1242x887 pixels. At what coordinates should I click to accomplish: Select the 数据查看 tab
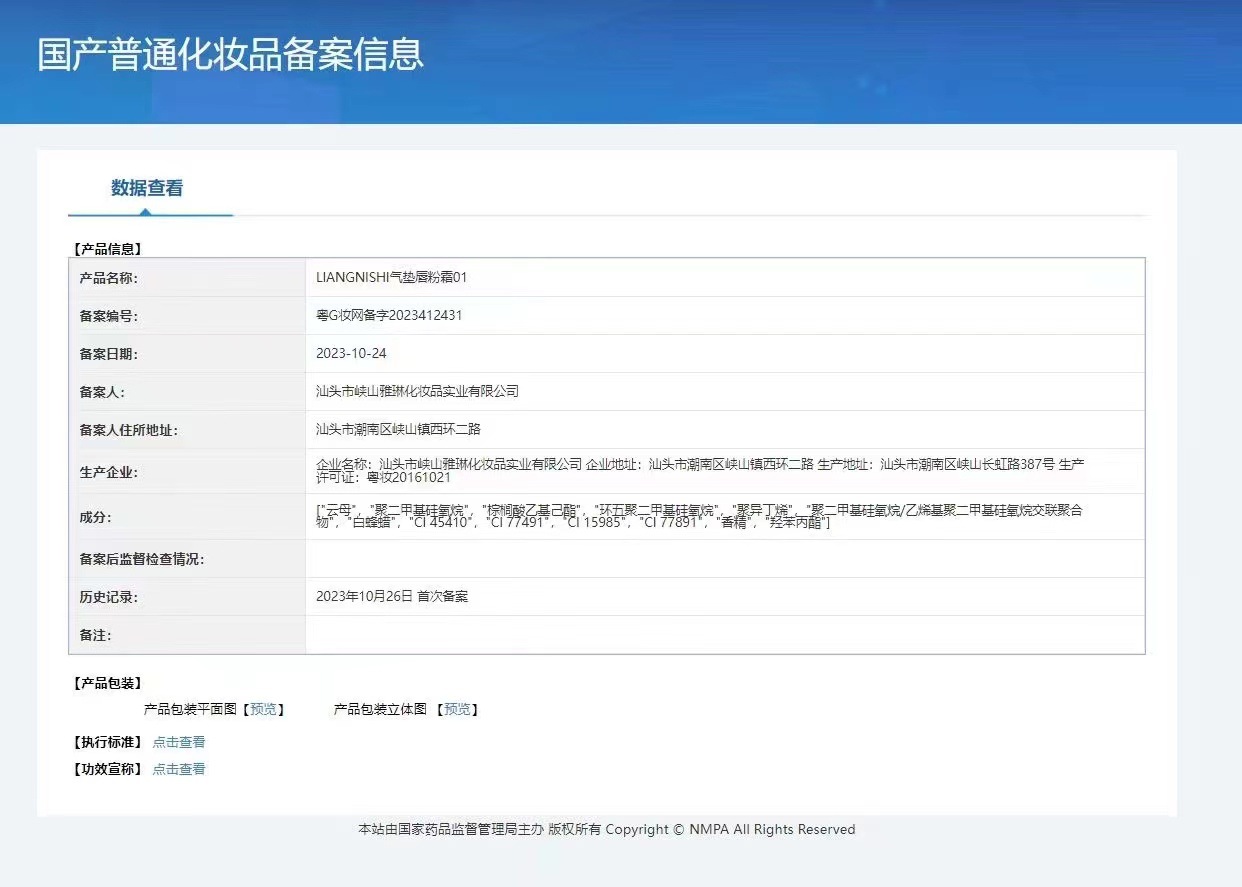147,188
